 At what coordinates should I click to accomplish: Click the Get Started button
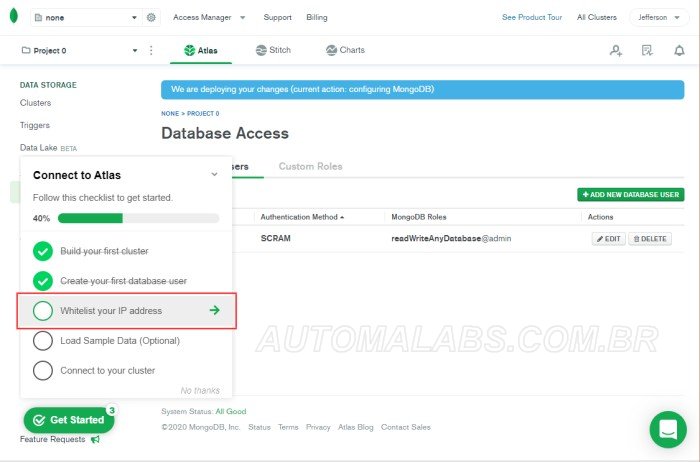click(69, 420)
